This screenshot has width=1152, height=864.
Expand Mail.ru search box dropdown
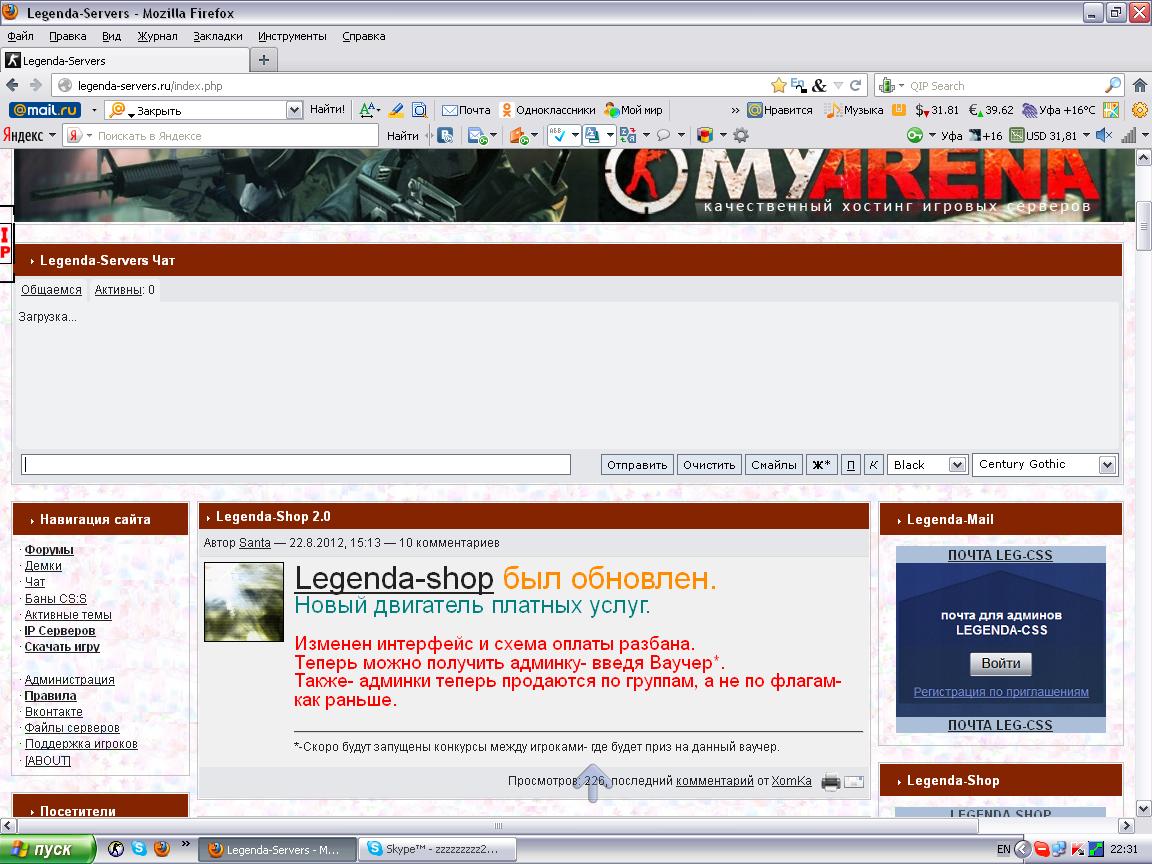pyautogui.click(x=294, y=110)
